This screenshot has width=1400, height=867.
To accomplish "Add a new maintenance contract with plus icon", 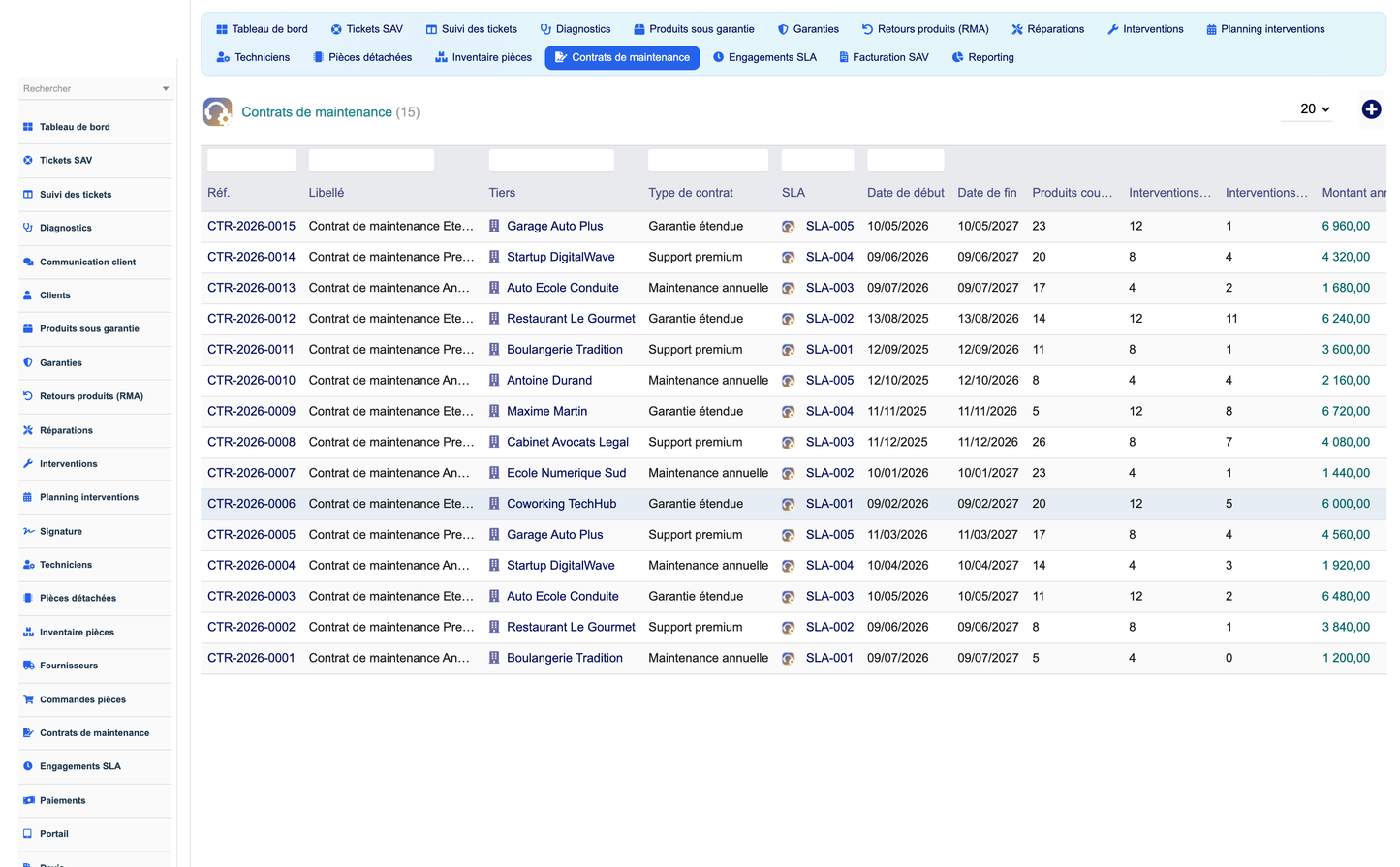I will 1371,109.
